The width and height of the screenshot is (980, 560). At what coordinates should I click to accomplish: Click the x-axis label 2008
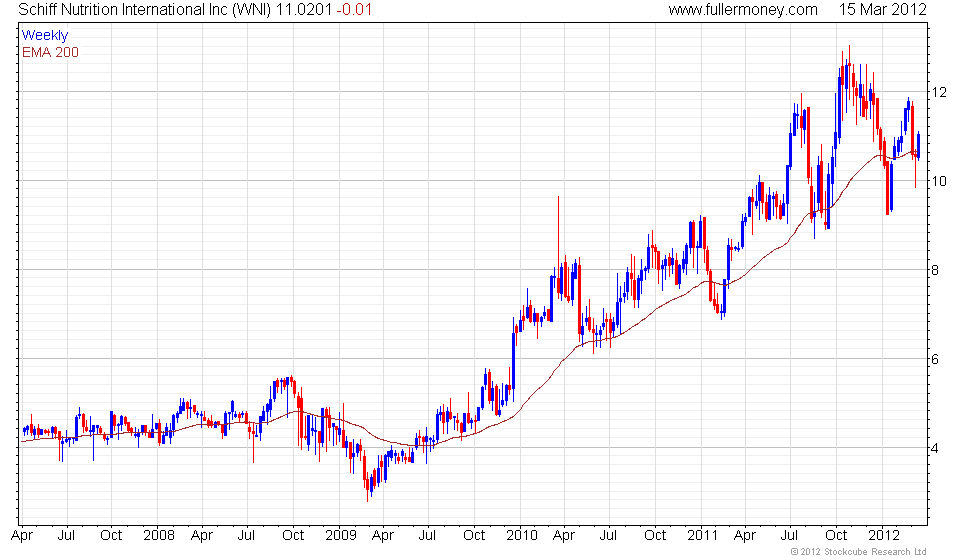159,536
